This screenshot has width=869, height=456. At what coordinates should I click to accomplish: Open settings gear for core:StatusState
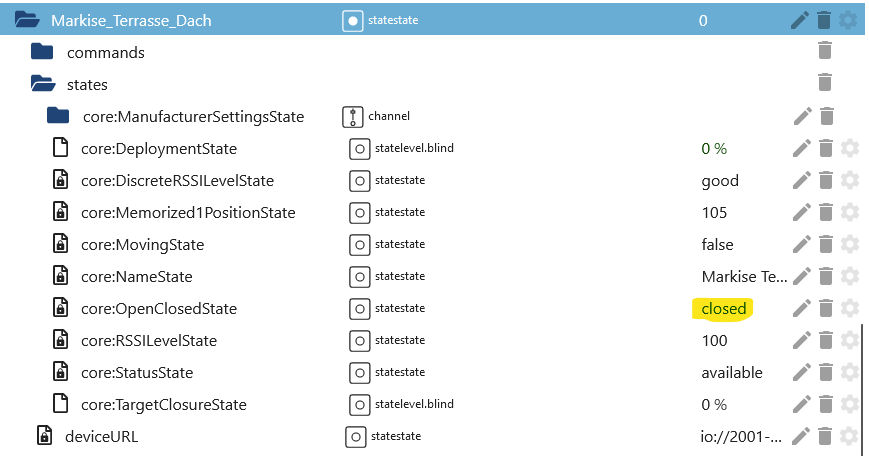coord(849,372)
